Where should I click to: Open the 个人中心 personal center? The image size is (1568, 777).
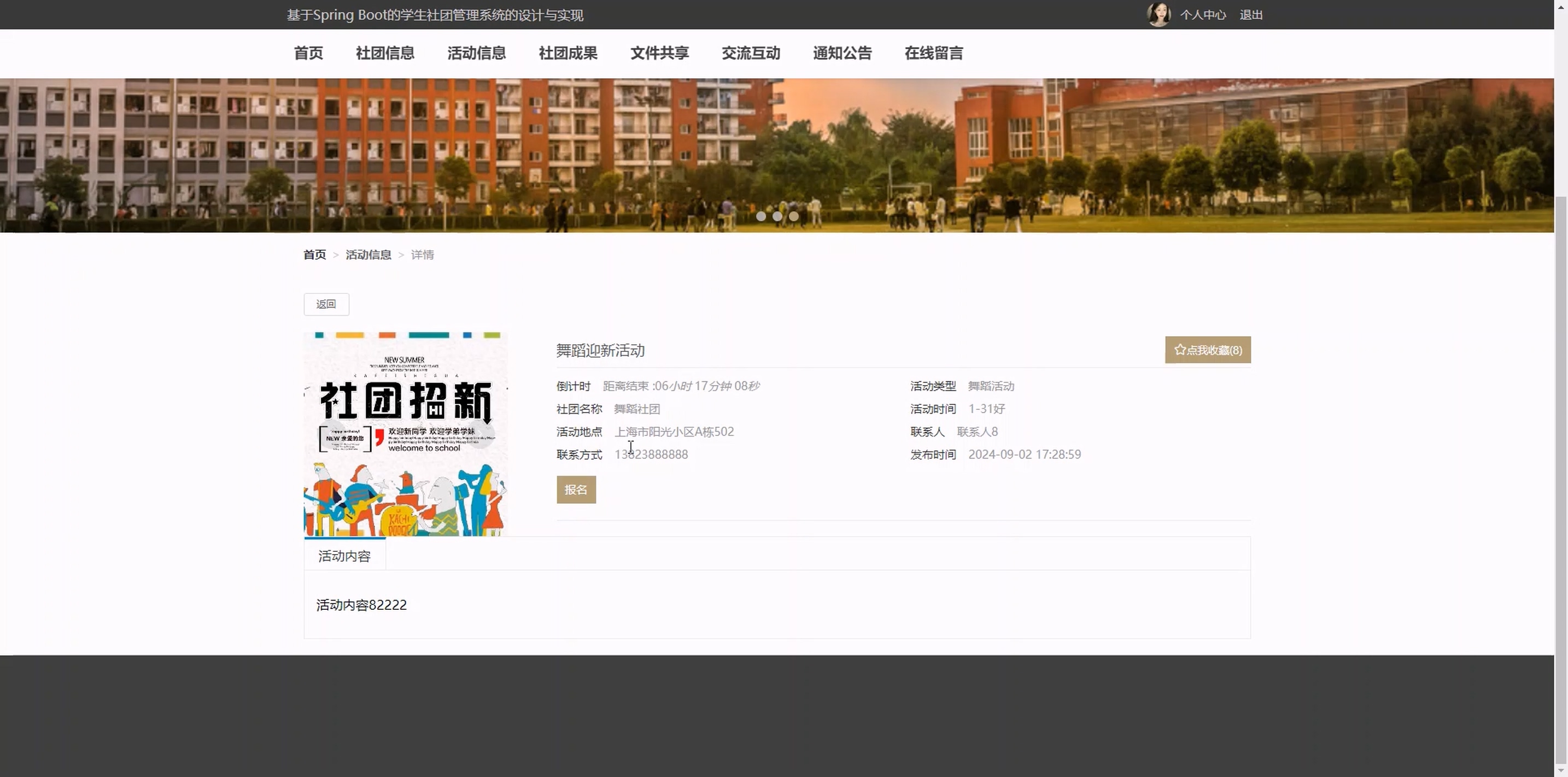click(x=1203, y=15)
